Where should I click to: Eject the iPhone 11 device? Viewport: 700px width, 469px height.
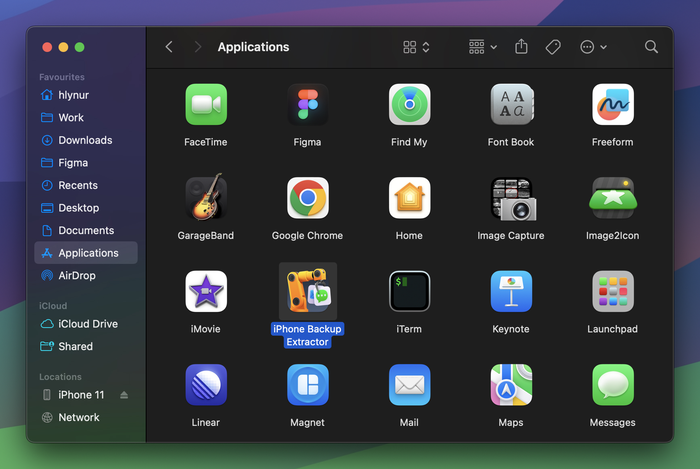[124, 395]
